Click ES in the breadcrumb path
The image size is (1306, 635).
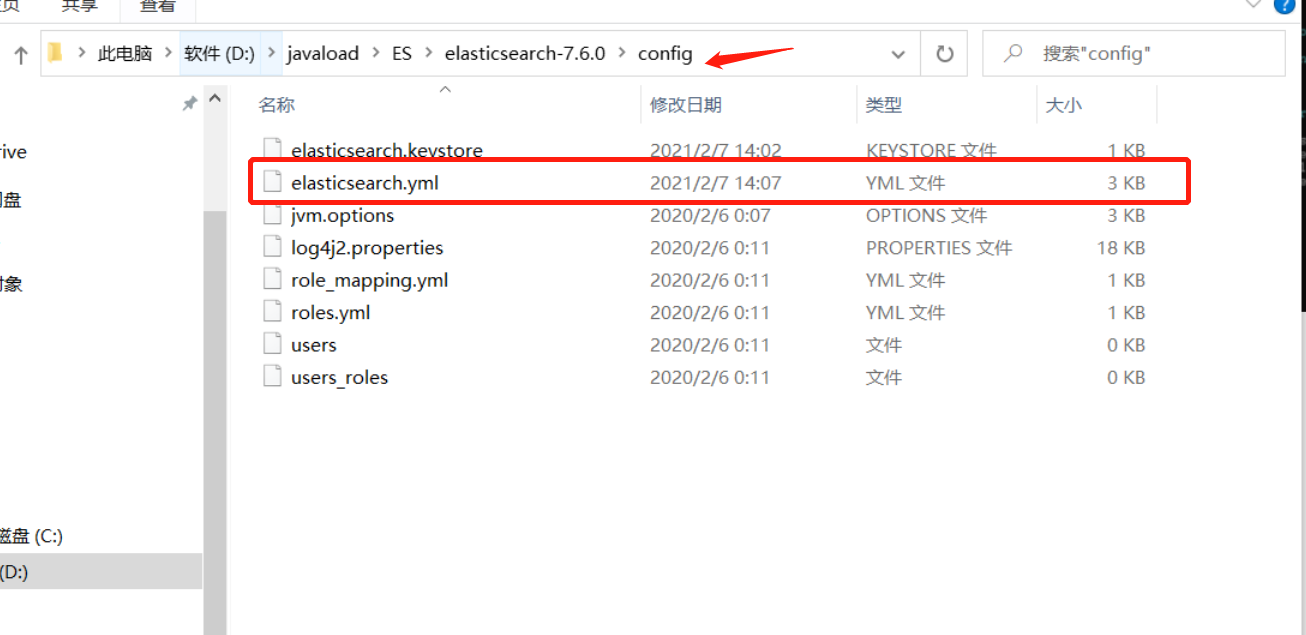(x=402, y=54)
